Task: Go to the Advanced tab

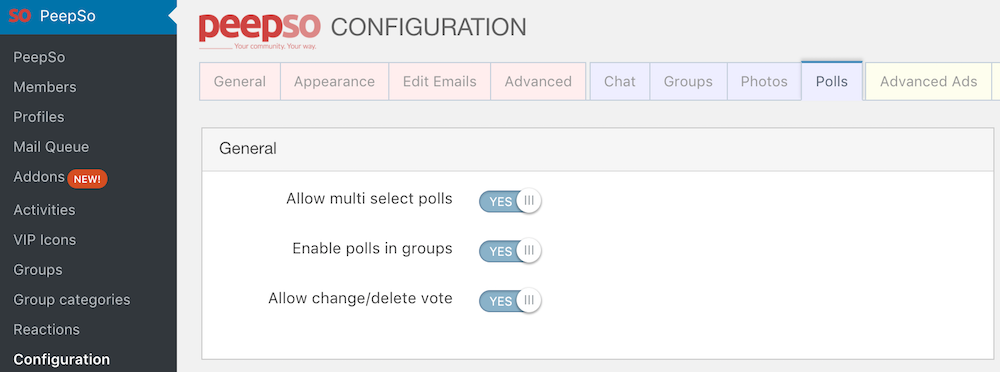Action: click(x=538, y=82)
